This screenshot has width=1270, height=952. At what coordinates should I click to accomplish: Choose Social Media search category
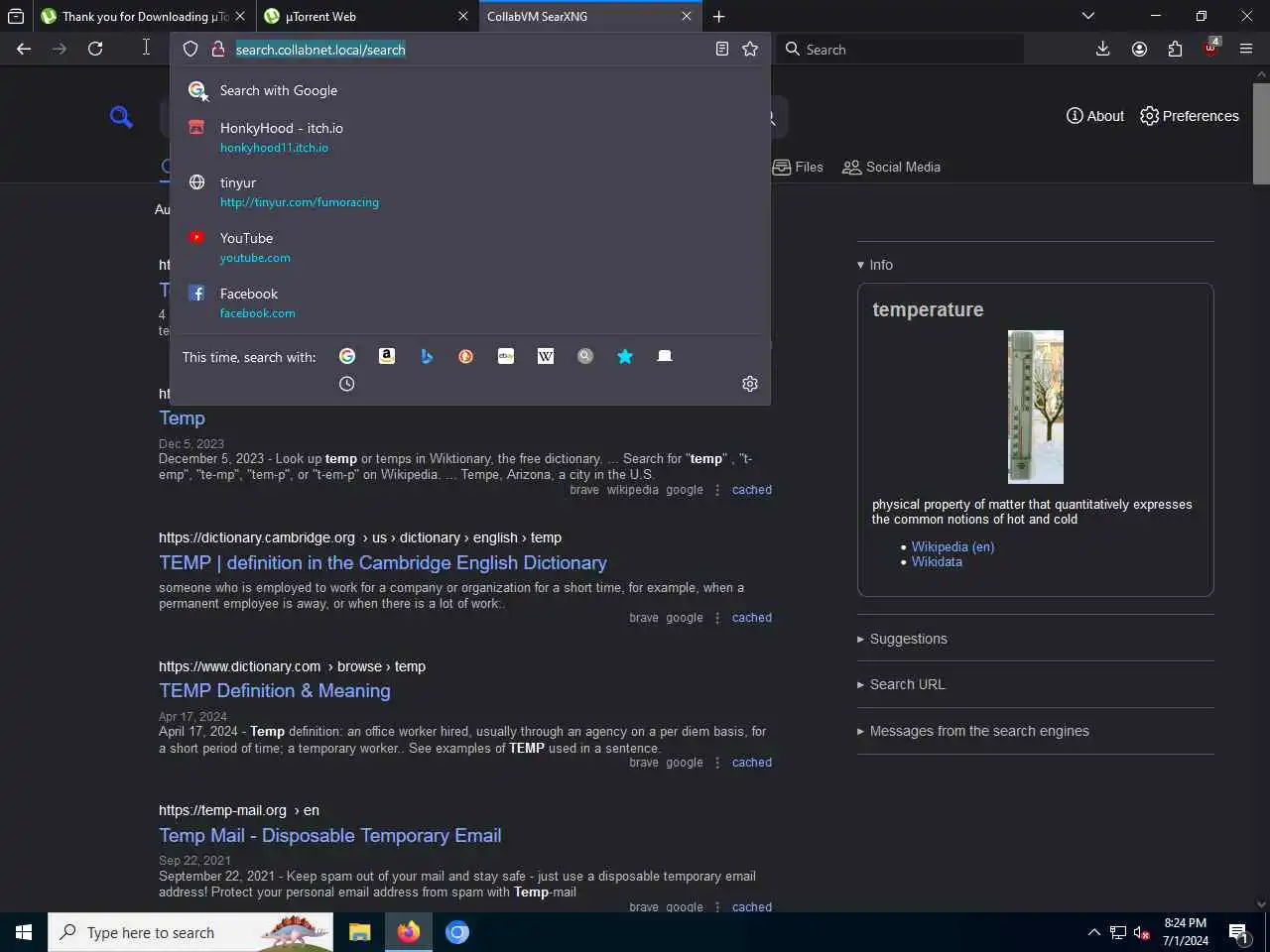click(891, 167)
